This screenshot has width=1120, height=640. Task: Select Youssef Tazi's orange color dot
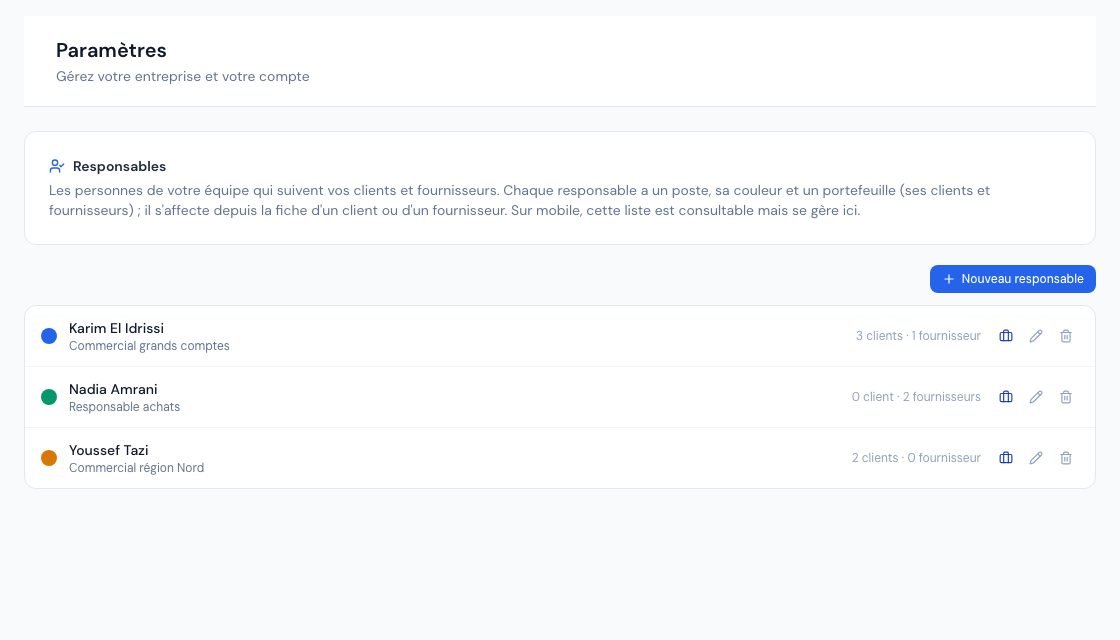tap(49, 458)
